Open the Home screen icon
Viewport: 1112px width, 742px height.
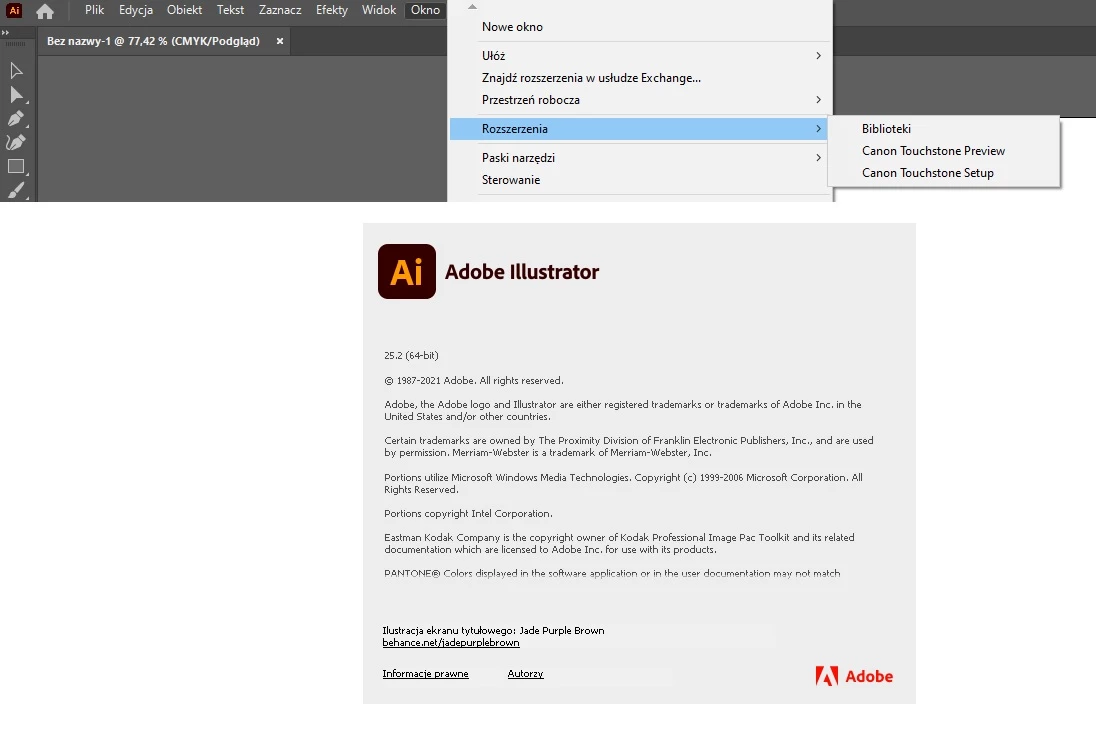[x=45, y=11]
